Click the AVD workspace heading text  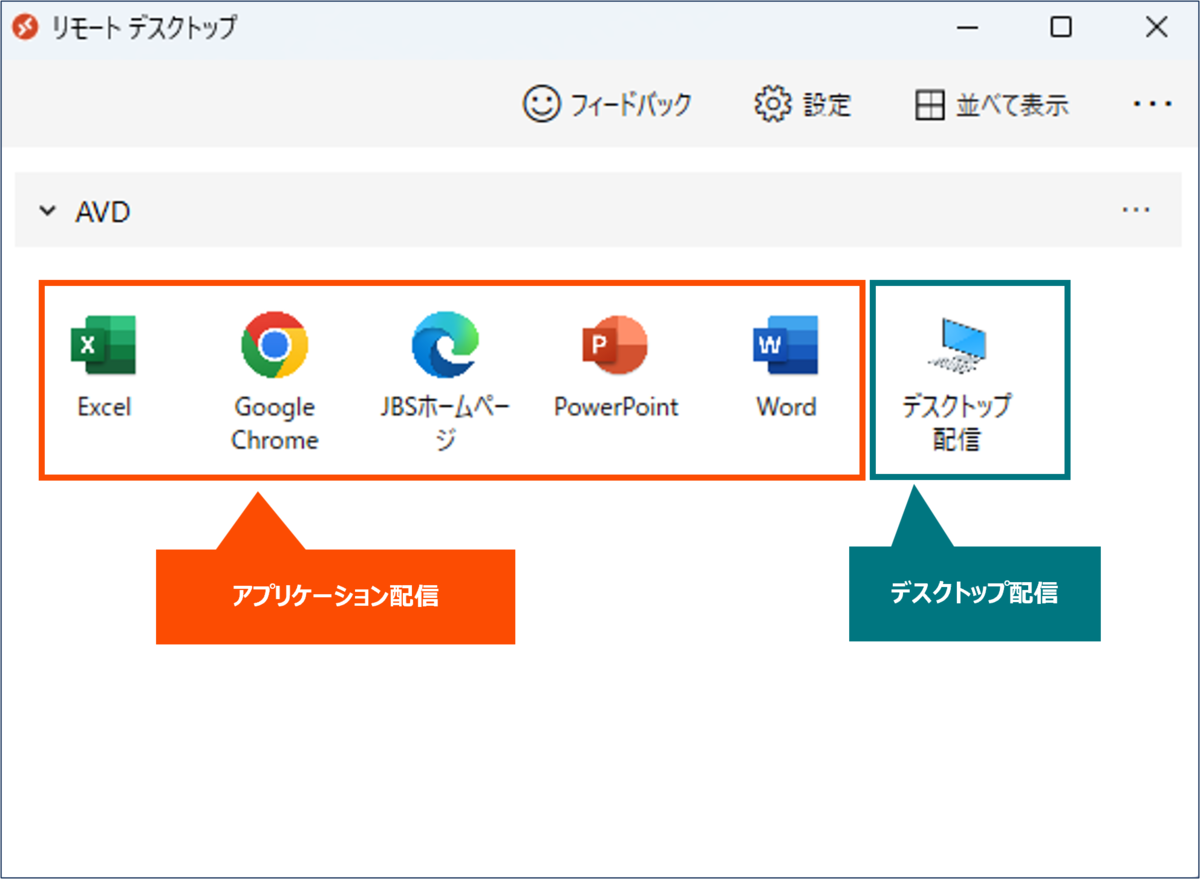pos(103,212)
